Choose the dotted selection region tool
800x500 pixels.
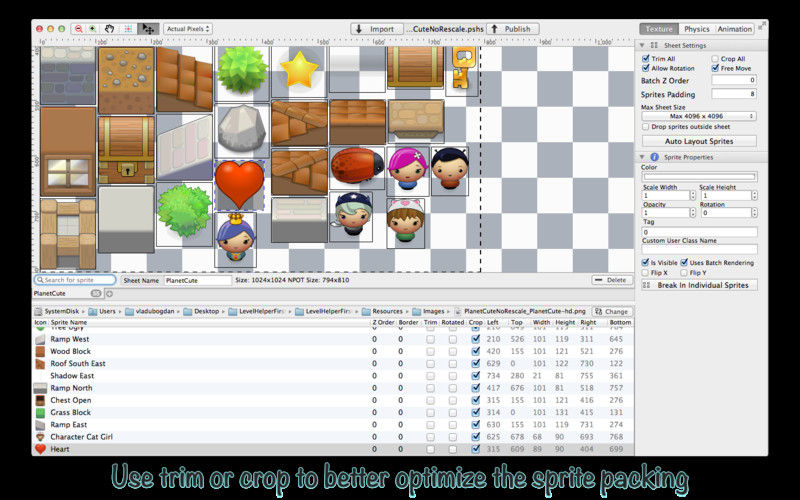128,29
